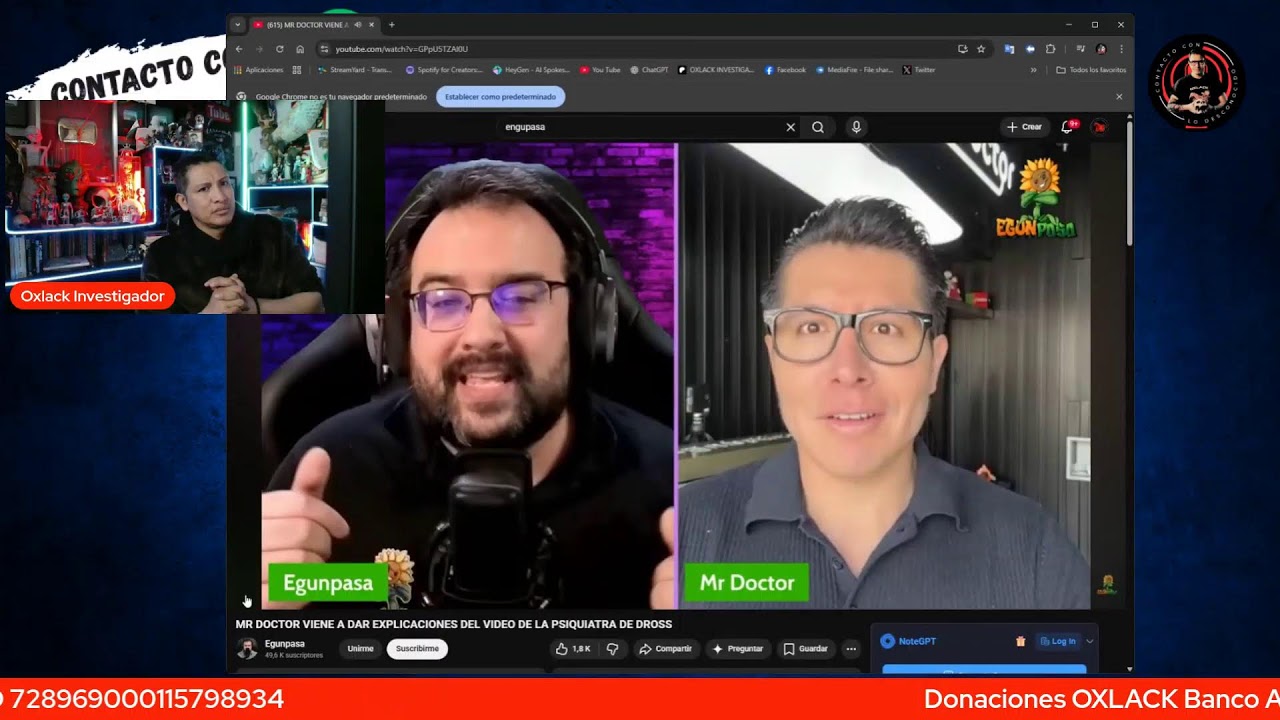Dismiss the default browser notification bar
Viewport: 1280px width, 720px height.
pos(1119,97)
